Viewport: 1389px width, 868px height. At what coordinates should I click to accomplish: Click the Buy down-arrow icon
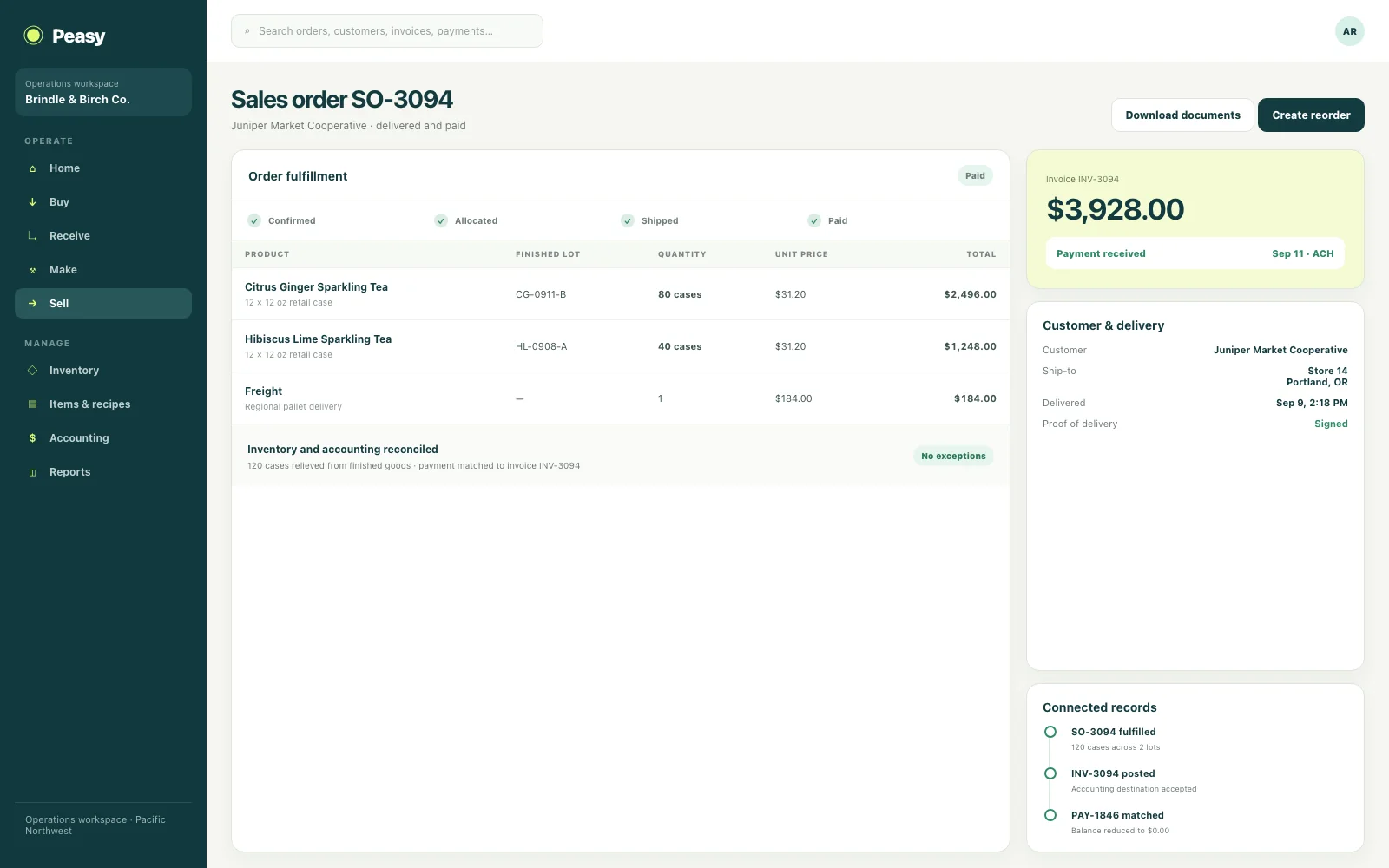click(x=32, y=202)
